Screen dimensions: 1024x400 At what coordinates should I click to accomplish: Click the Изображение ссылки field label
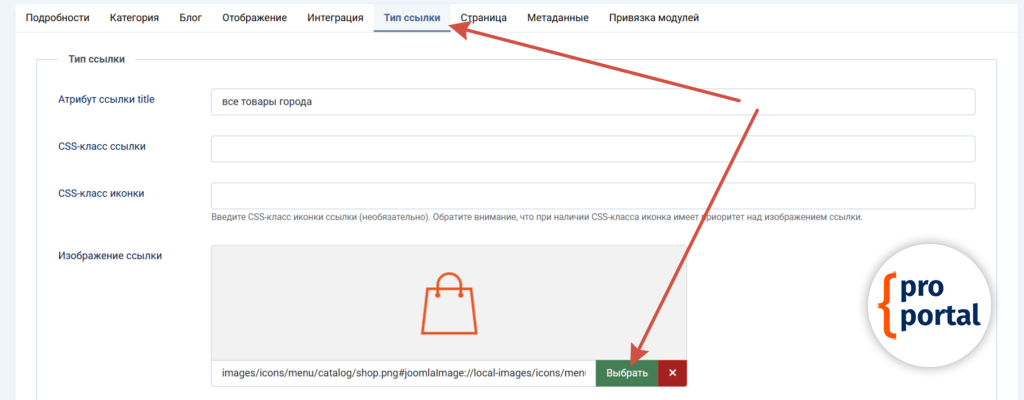[x=110, y=255]
